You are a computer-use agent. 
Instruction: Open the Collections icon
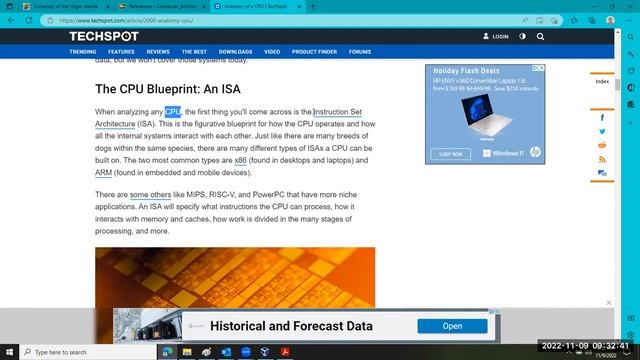592,20
